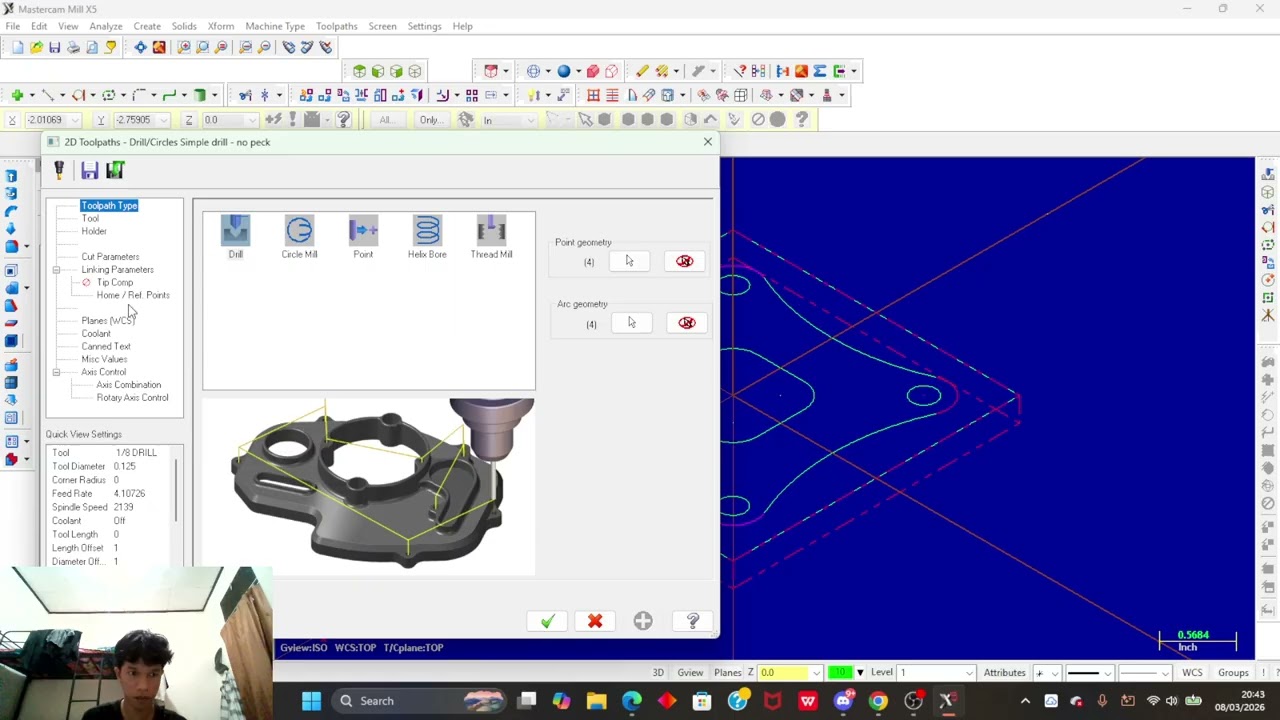Click the save parameters disk icon in dialog
This screenshot has height=720, width=1280.
(x=89, y=171)
